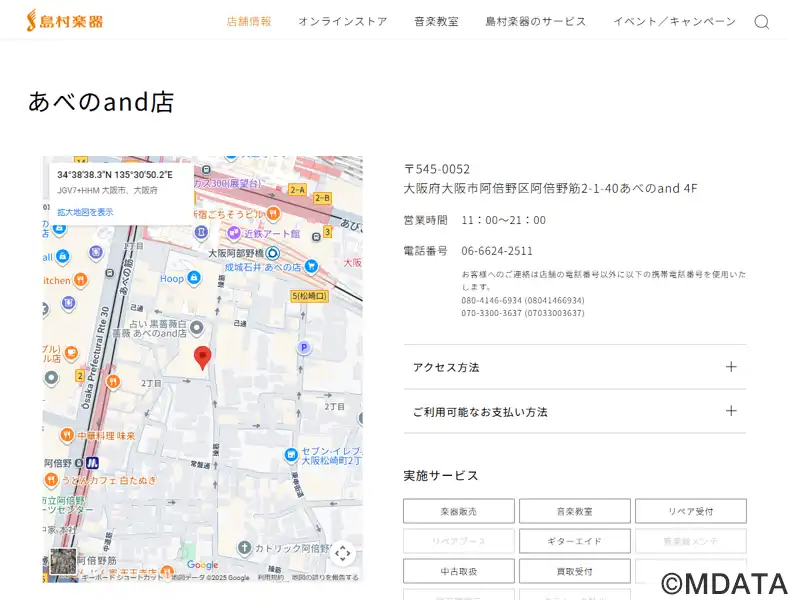Switch to satellite view thumbnail
The height and width of the screenshot is (600, 800).
pos(63,561)
